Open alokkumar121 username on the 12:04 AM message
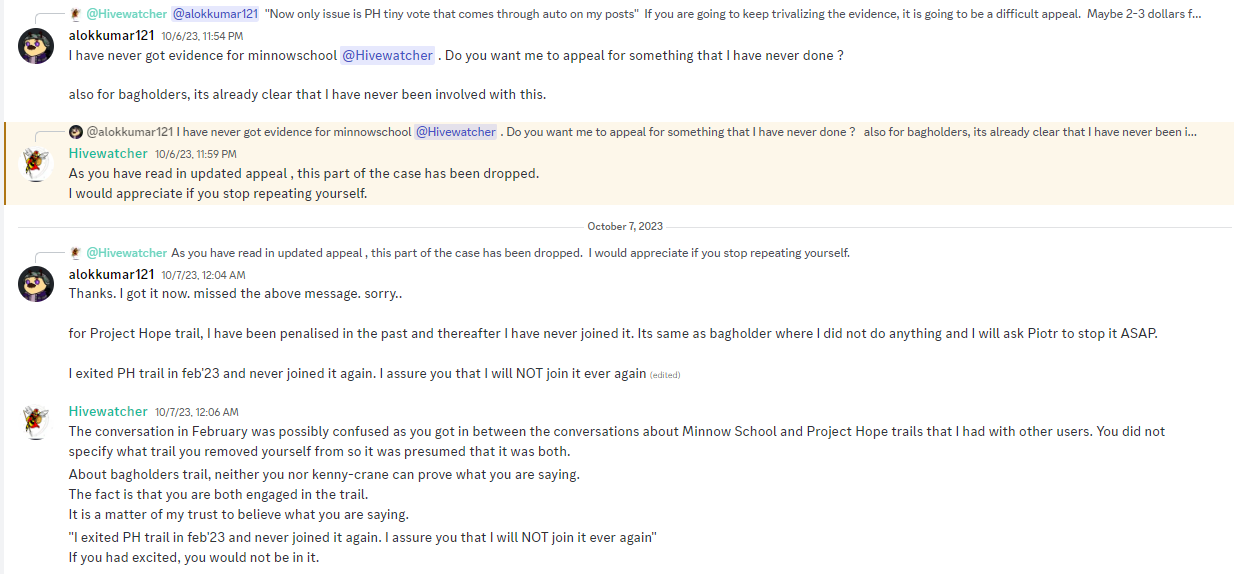The image size is (1234, 574). point(111,274)
